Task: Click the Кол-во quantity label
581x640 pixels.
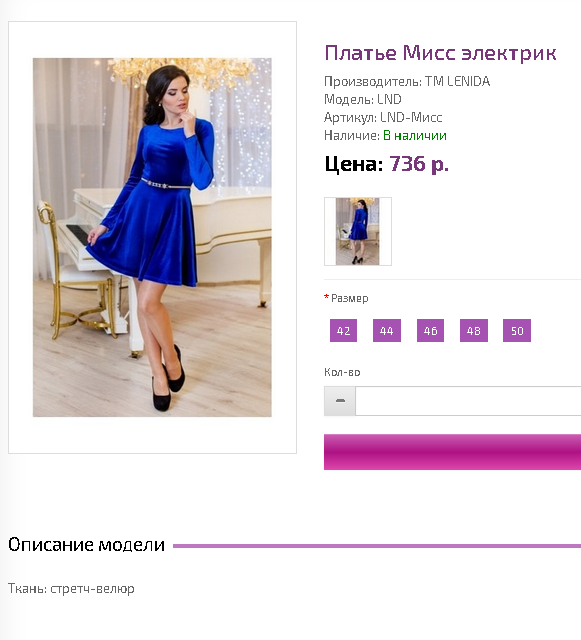Action: 342,372
